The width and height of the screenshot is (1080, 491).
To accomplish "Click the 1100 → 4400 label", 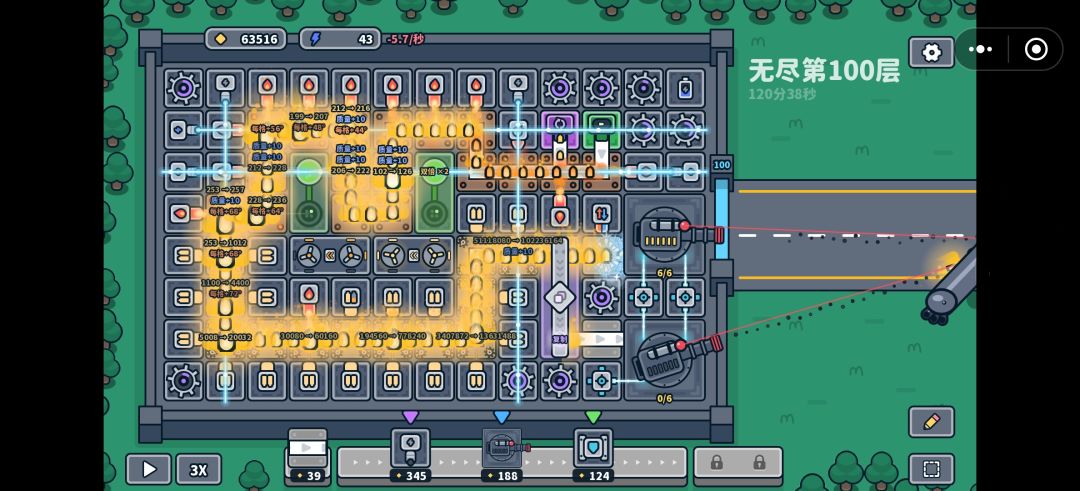I will (x=225, y=282).
